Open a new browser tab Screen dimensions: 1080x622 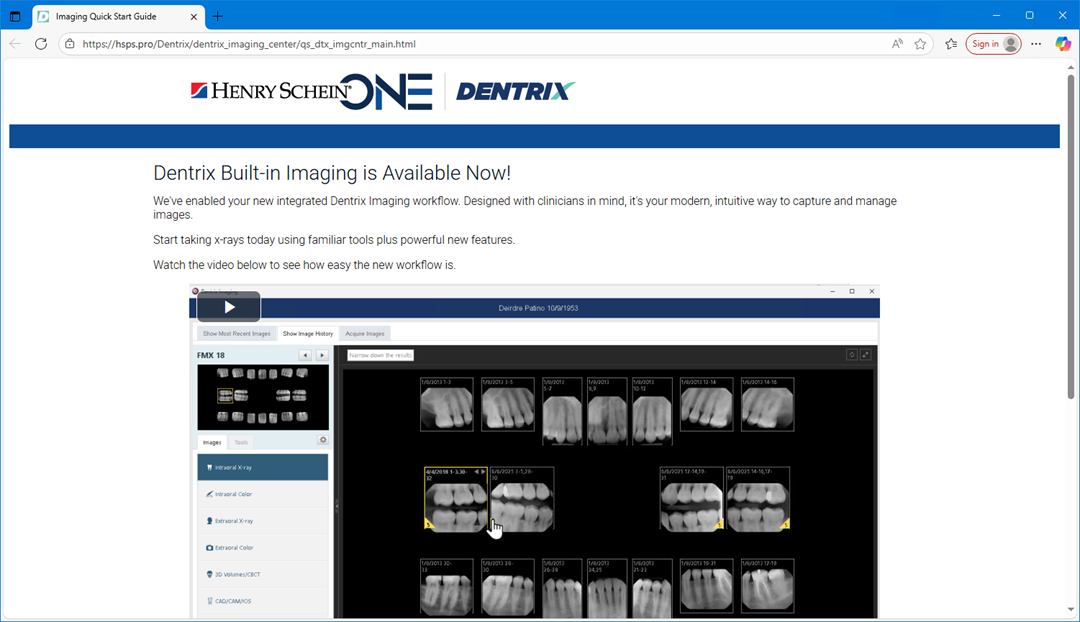[x=218, y=17]
